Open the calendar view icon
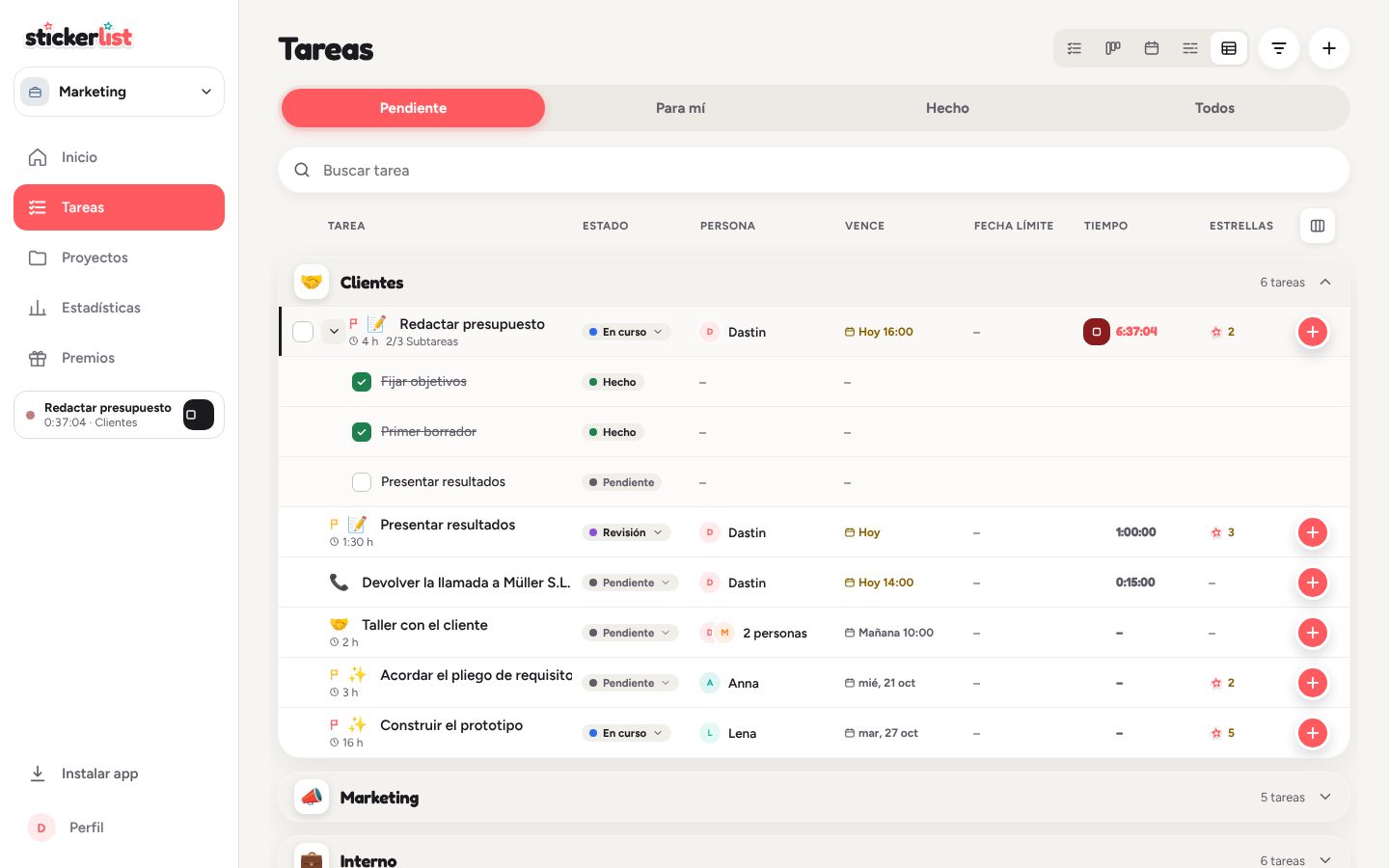The height and width of the screenshot is (868, 1389). point(1152,48)
